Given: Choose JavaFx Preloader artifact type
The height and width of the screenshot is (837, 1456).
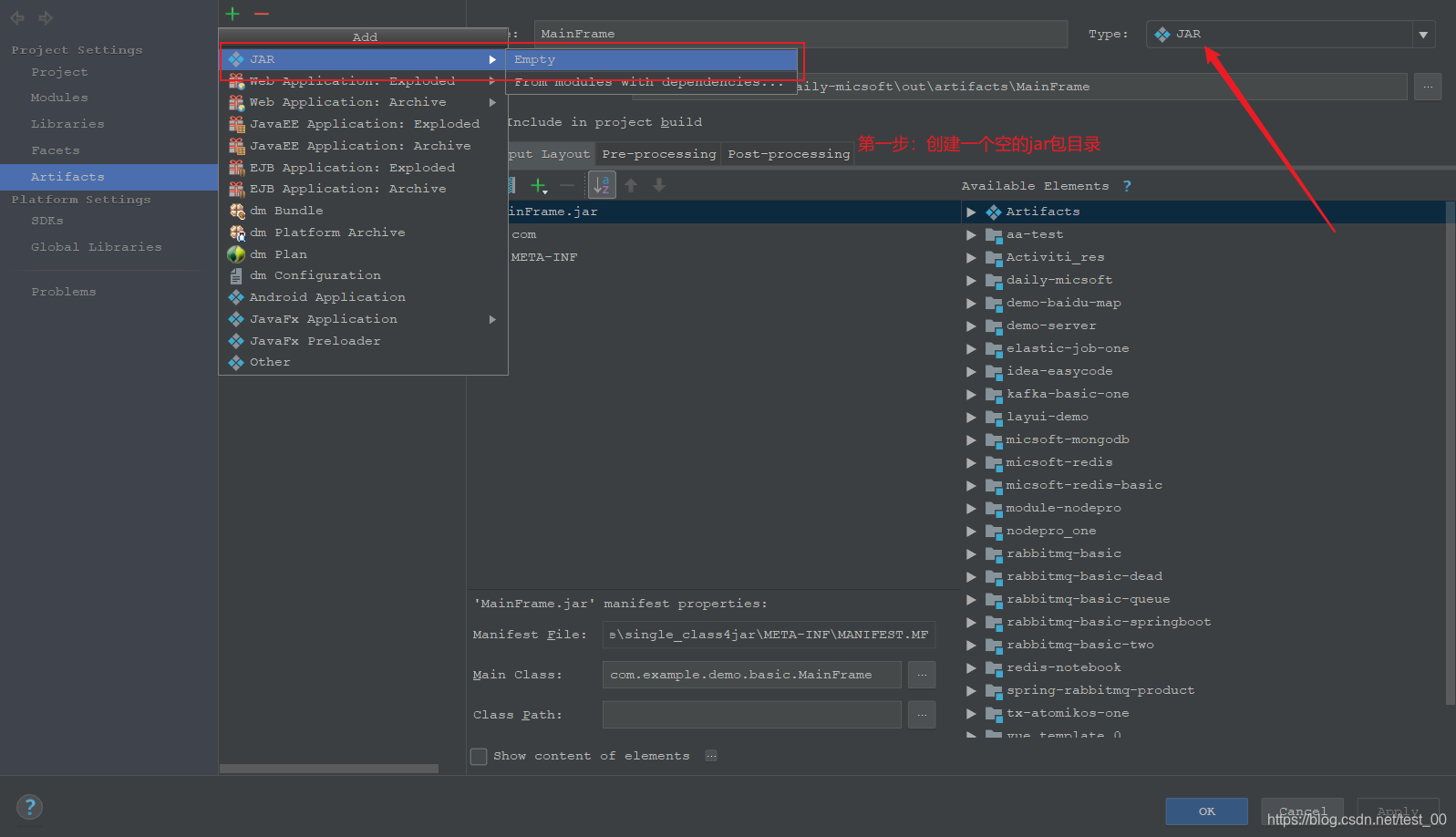Looking at the screenshot, I should [363, 341].
